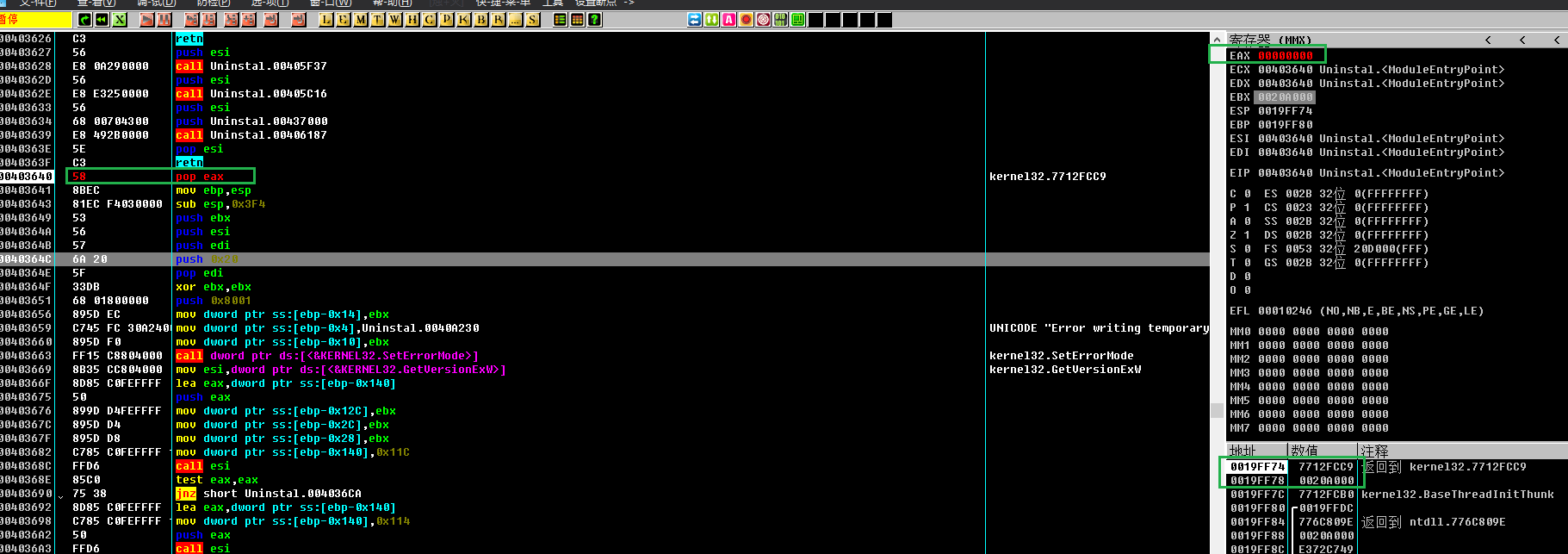Click the red target bullseye icon
Image resolution: width=1568 pixels, height=554 pixels.
(x=764, y=20)
